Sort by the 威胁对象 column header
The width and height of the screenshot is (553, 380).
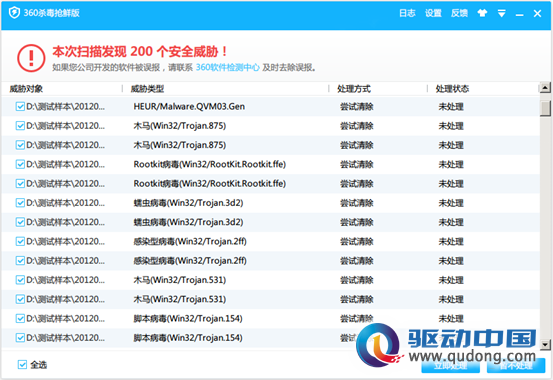pos(26,89)
